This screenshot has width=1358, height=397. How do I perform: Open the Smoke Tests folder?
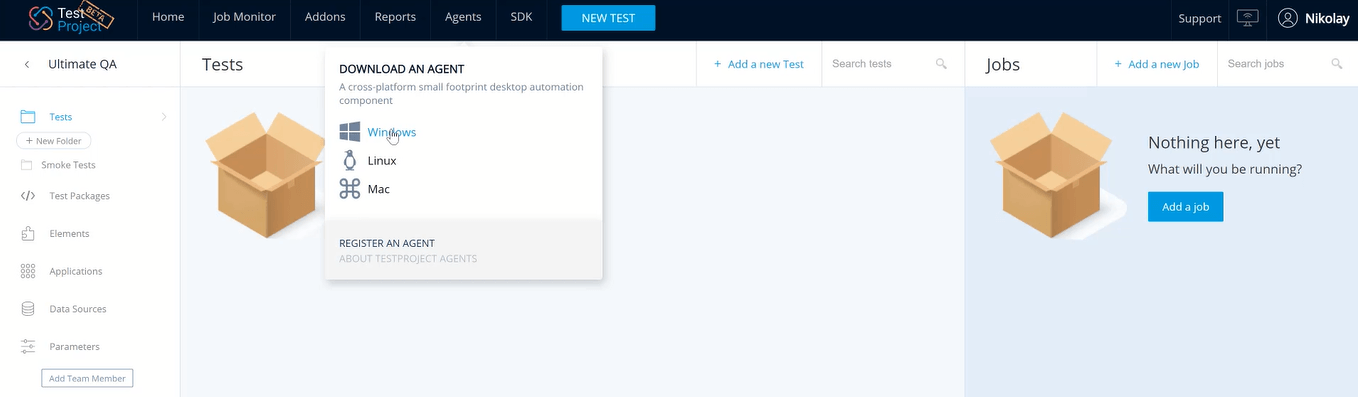(68, 165)
